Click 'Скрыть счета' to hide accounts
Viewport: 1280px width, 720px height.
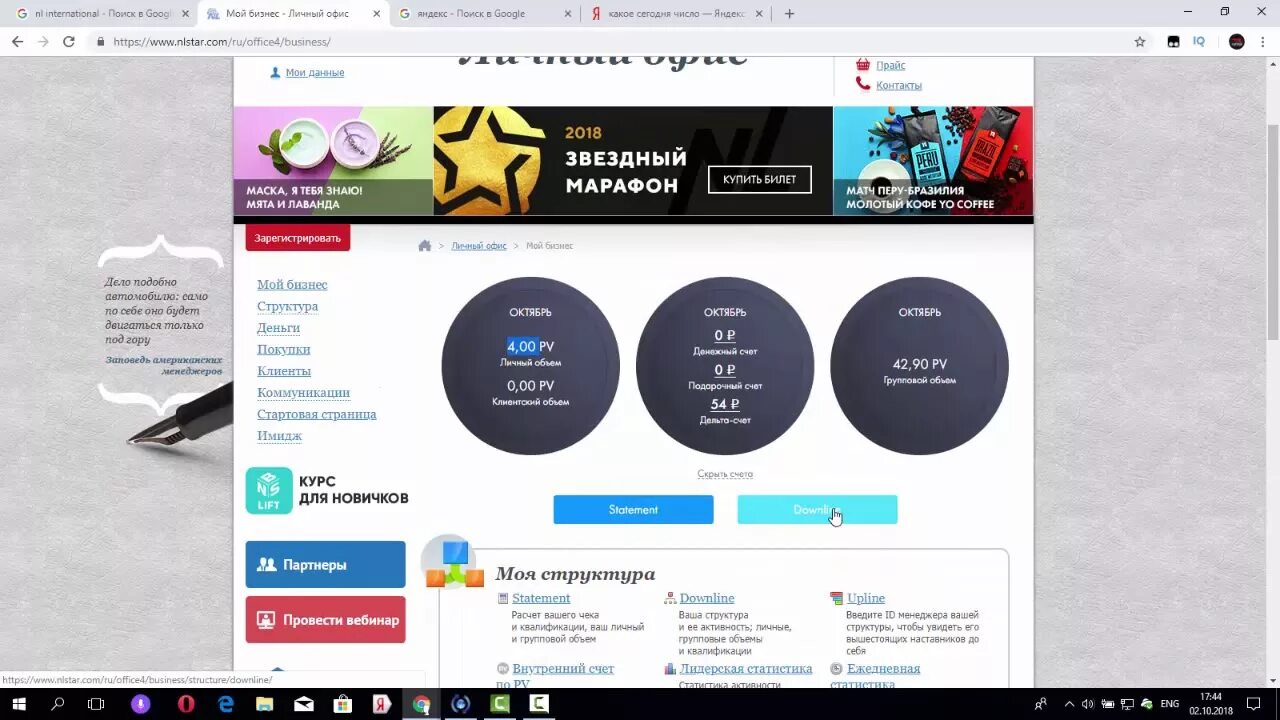click(x=725, y=474)
